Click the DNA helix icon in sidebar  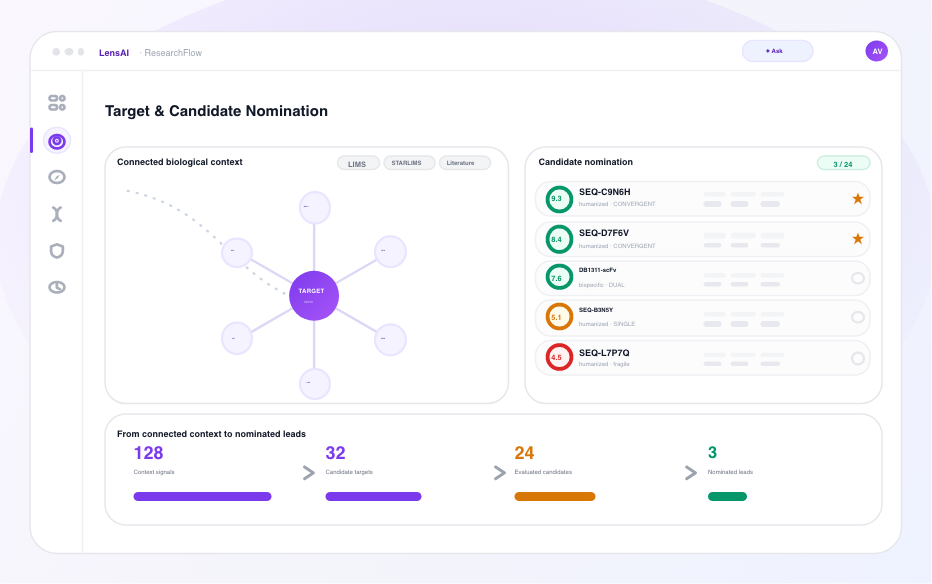57,214
